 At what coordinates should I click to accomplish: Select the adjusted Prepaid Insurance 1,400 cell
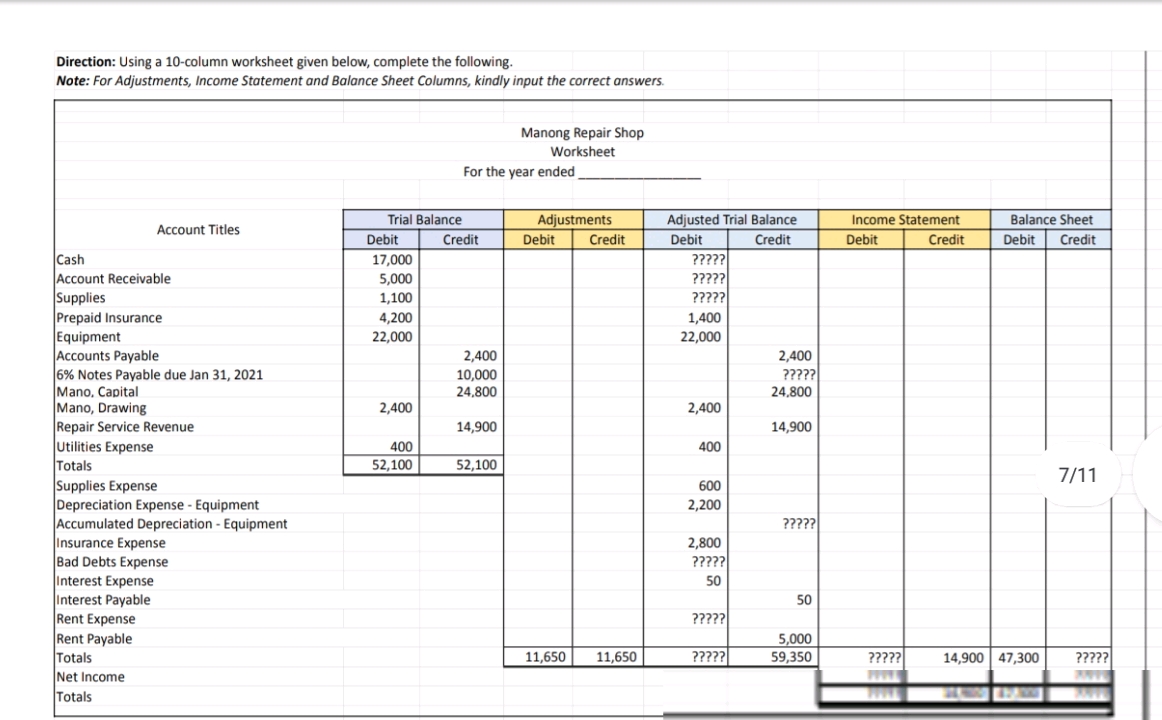tap(703, 318)
